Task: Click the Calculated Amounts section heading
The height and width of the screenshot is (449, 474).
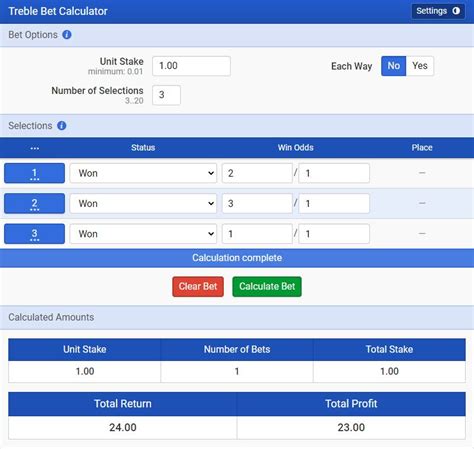Action: 51,317
